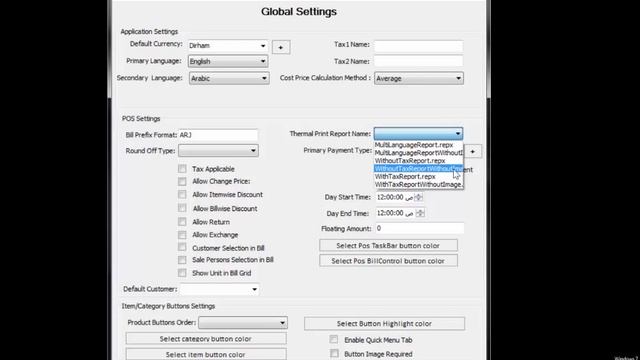Select MultiLanguageReportWithout option in list
Viewport: 640px width, 360px height.
point(418,153)
